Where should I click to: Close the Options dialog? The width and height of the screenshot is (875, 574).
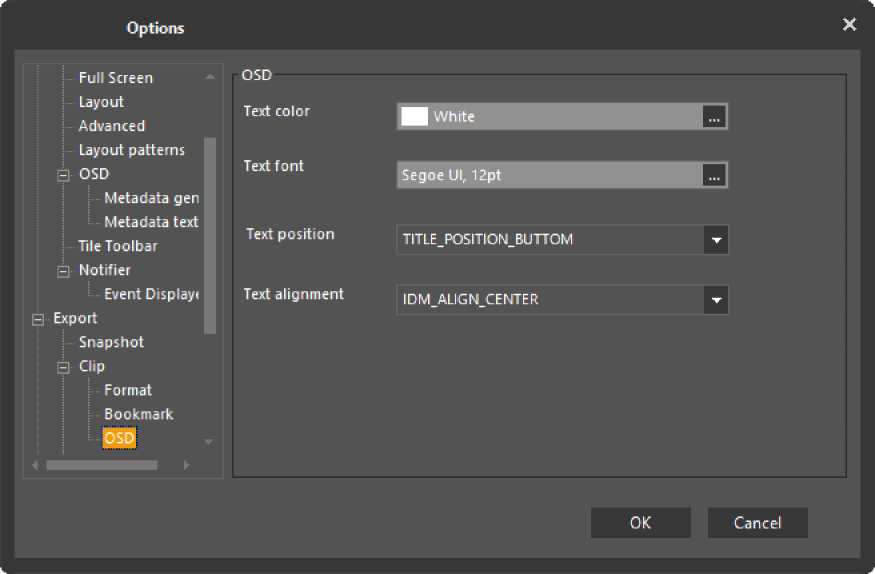coord(849,25)
